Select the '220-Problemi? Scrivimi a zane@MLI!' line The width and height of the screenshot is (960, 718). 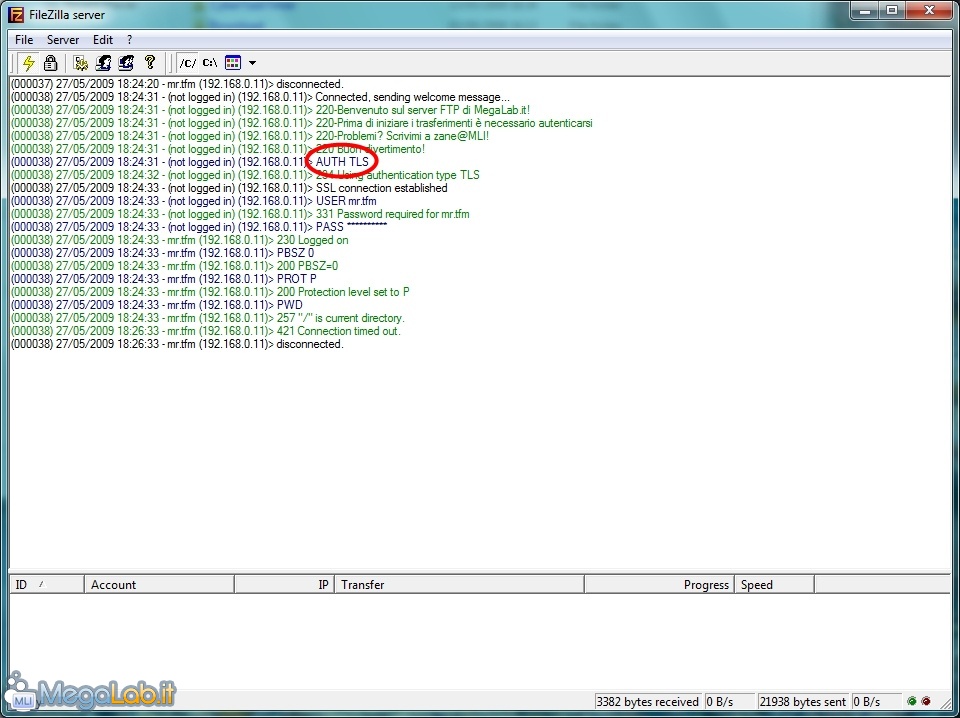click(250, 136)
